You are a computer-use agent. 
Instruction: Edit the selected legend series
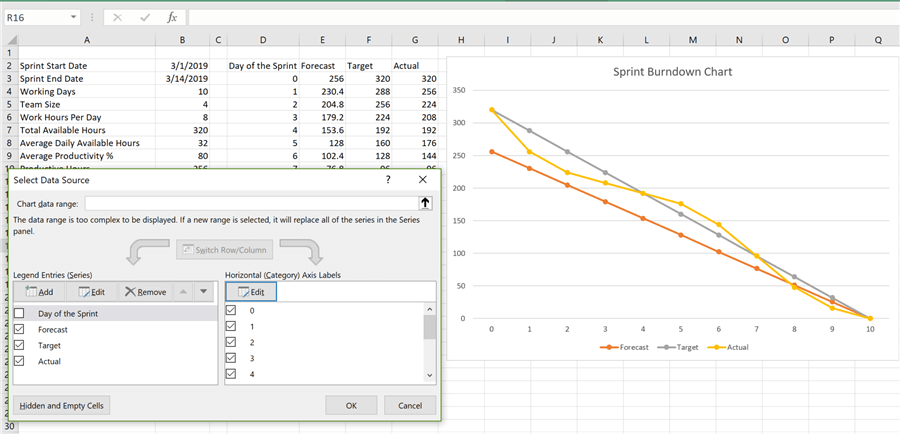(x=91, y=291)
